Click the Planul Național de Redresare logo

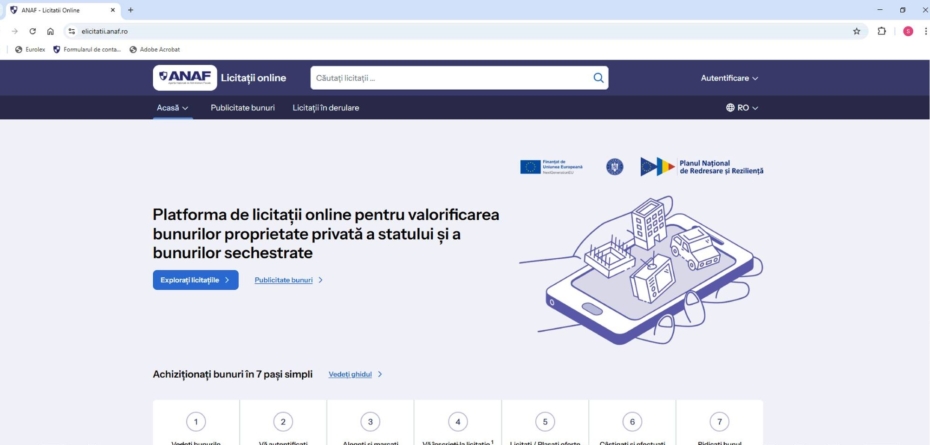point(702,167)
